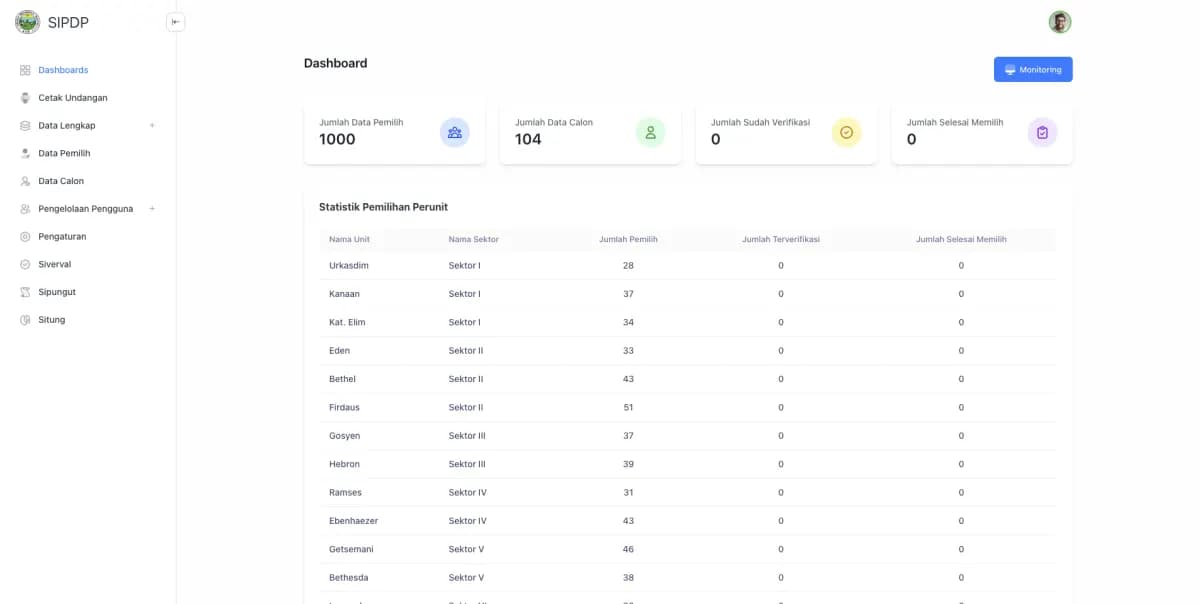Click the Dashboards grid icon
This screenshot has width=1200, height=604.
click(x=26, y=70)
